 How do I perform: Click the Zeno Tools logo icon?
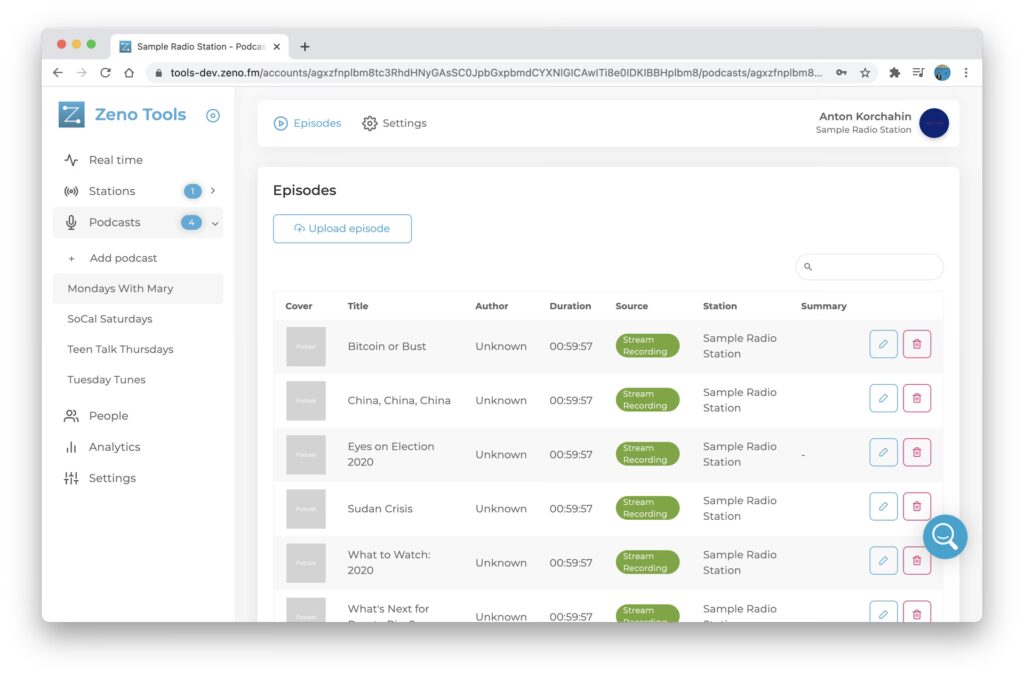[71, 115]
